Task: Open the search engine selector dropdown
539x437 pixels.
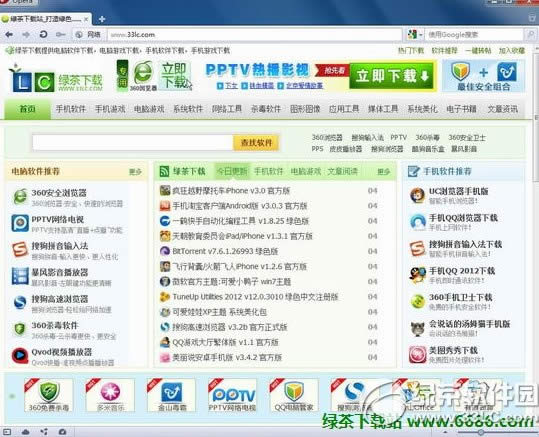Action: coord(415,34)
